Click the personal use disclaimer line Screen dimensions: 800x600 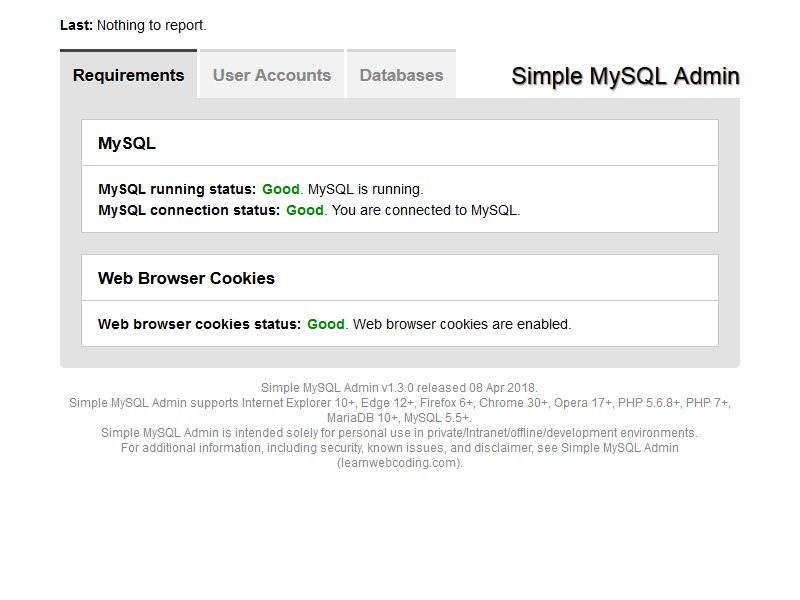pyautogui.click(x=399, y=432)
